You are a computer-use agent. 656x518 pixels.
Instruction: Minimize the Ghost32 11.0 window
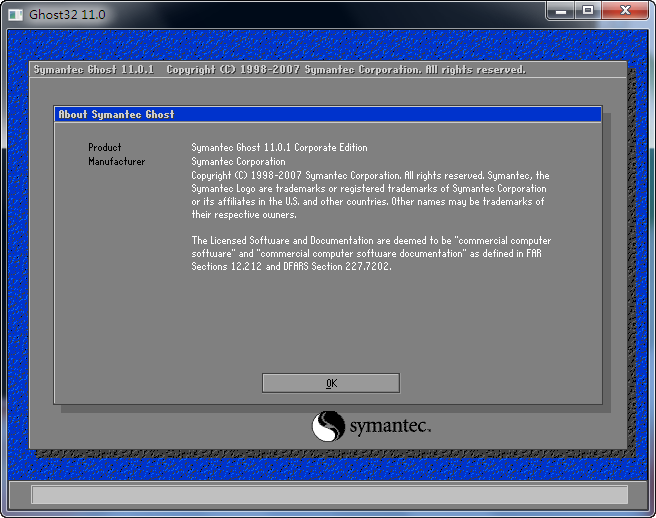coord(561,11)
